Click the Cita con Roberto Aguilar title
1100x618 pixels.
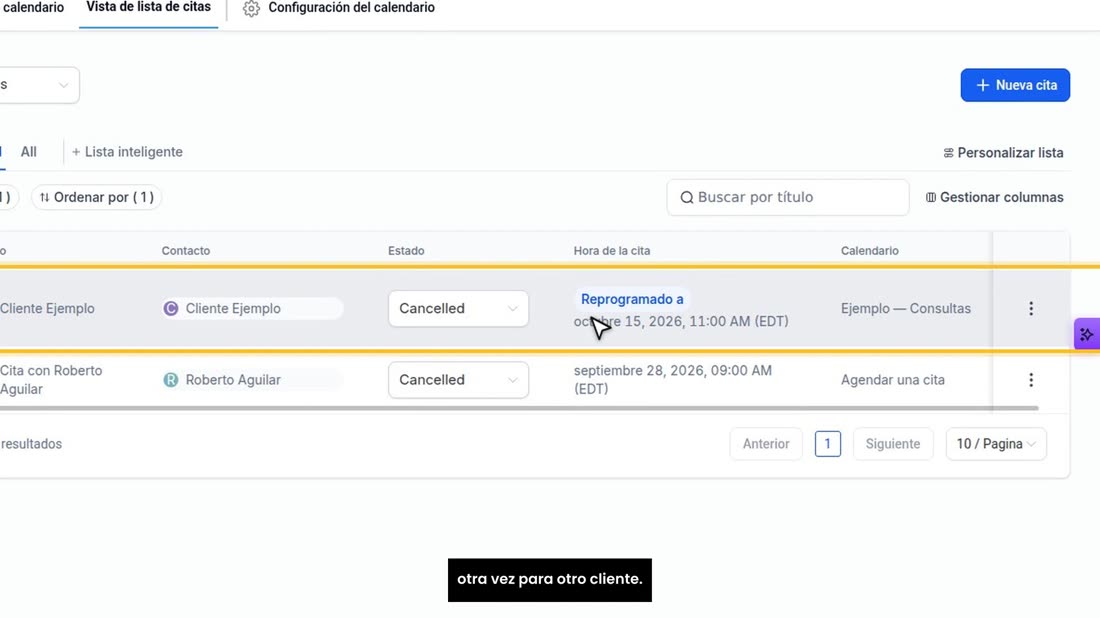[x=51, y=379]
